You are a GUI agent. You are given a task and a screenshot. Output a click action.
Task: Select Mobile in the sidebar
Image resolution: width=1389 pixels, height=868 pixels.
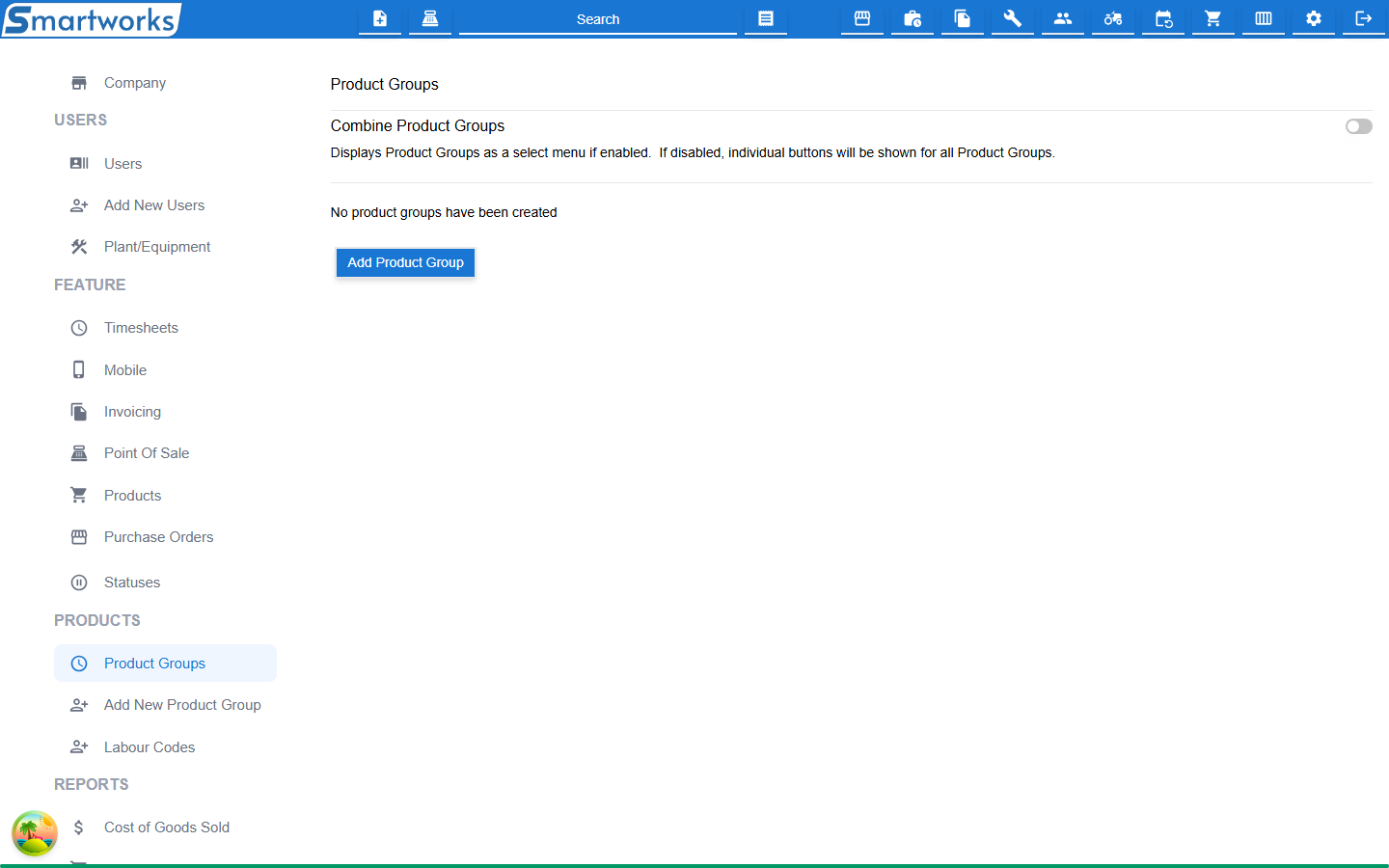click(165, 370)
